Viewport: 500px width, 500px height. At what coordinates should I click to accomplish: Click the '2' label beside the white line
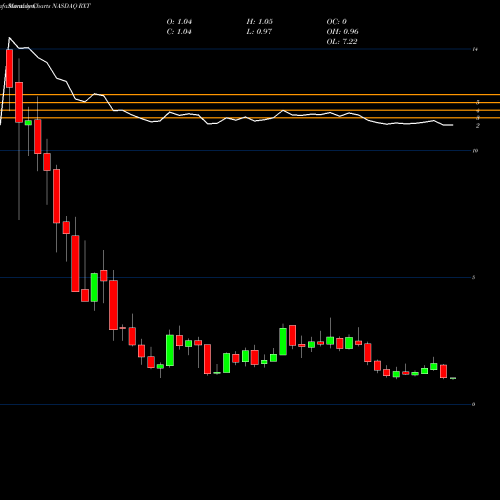coord(478,126)
